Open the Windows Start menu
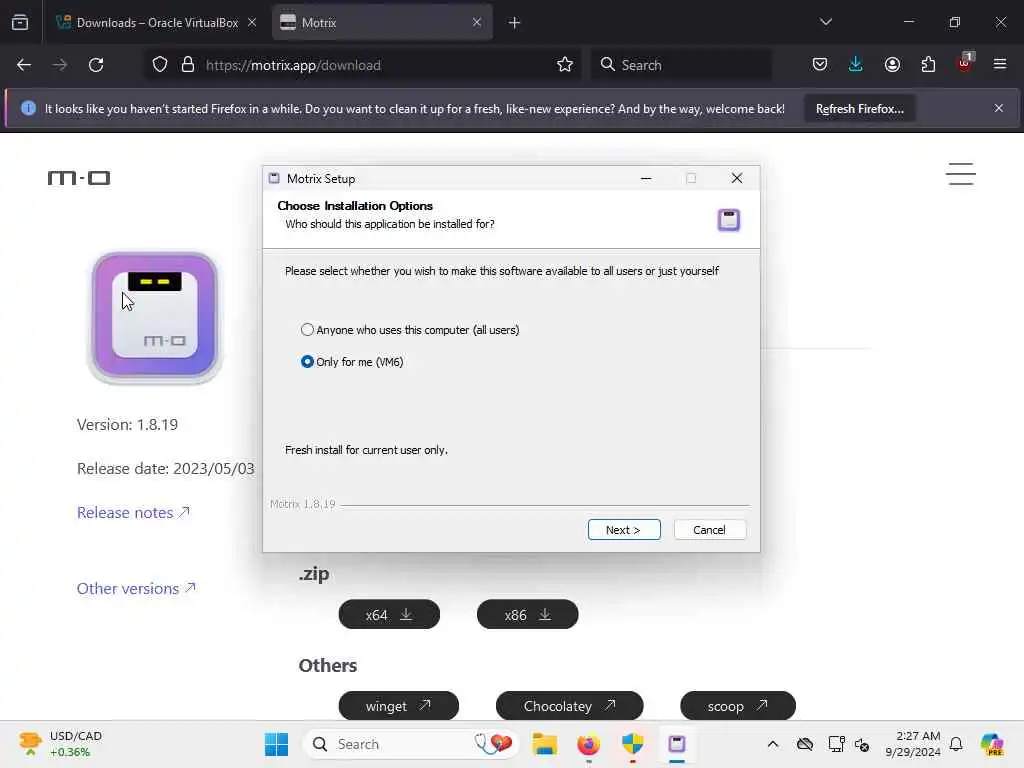 coord(276,744)
